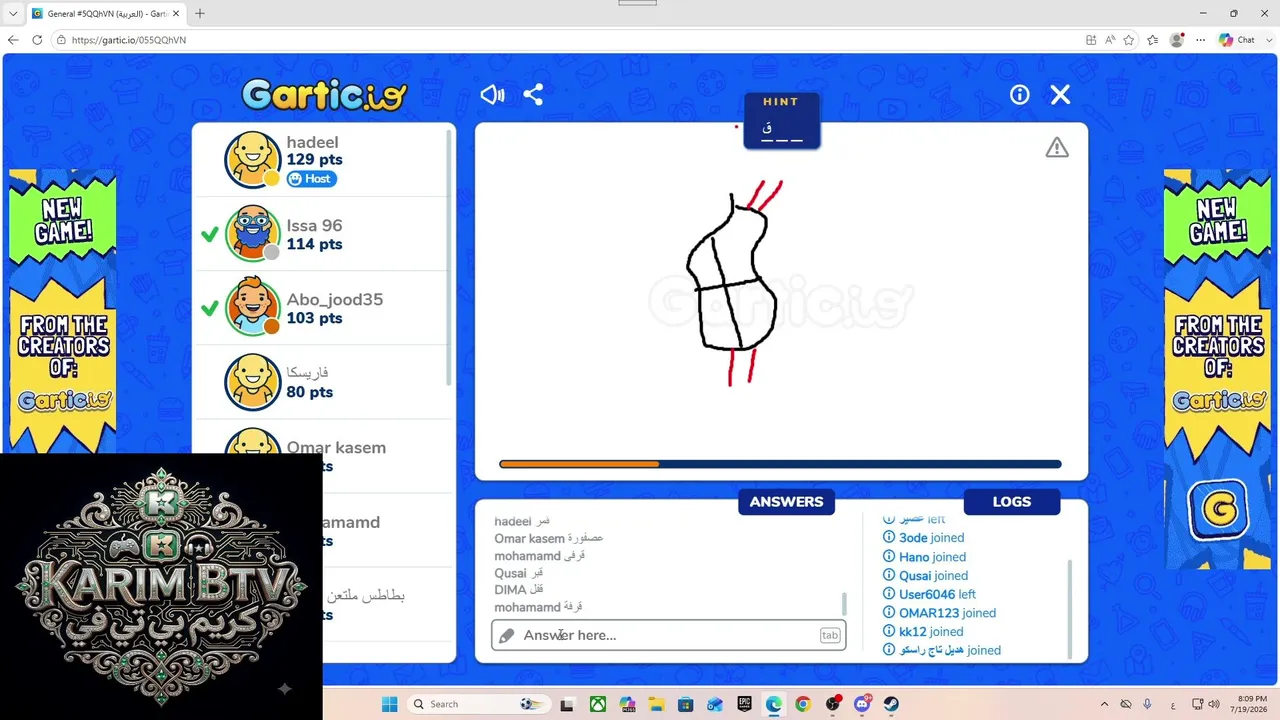
Task: Open the browser read aloud icon
Action: coord(1110,40)
